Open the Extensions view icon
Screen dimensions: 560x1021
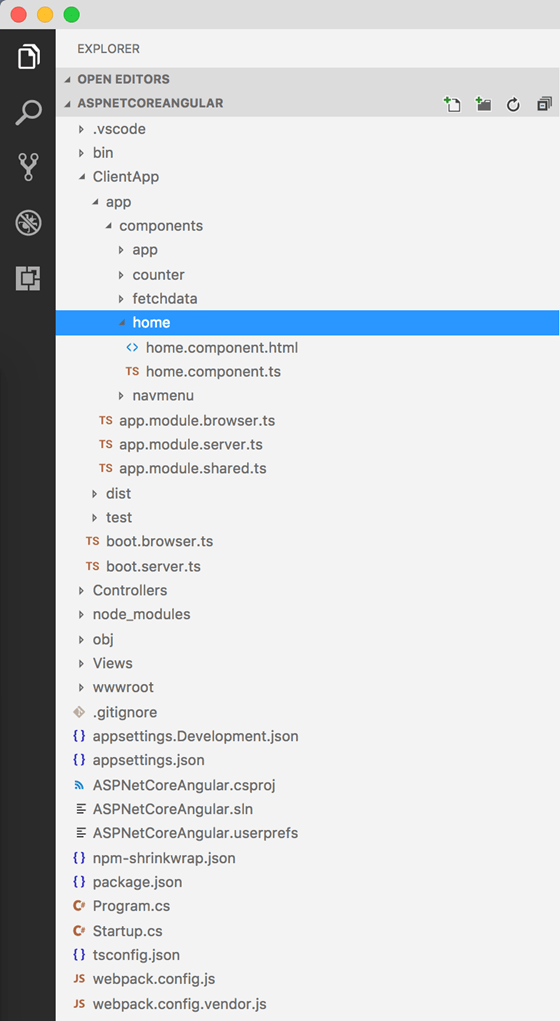(28, 278)
